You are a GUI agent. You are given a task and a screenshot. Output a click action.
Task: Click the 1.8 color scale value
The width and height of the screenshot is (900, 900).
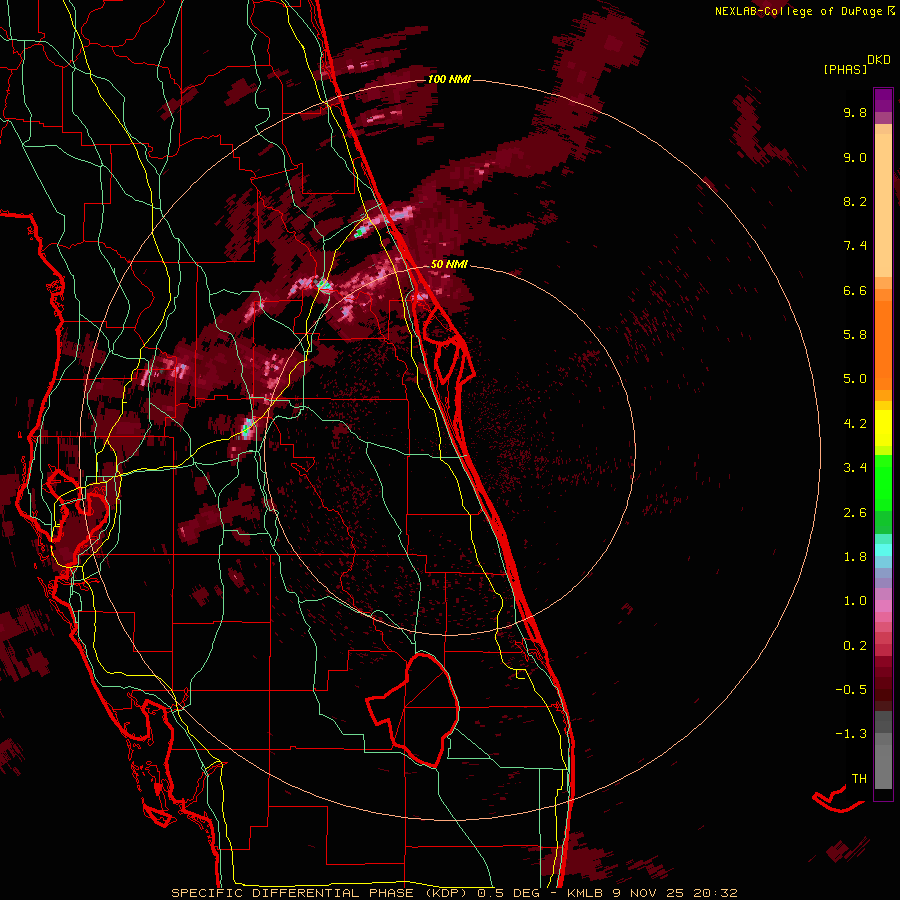pos(855,557)
